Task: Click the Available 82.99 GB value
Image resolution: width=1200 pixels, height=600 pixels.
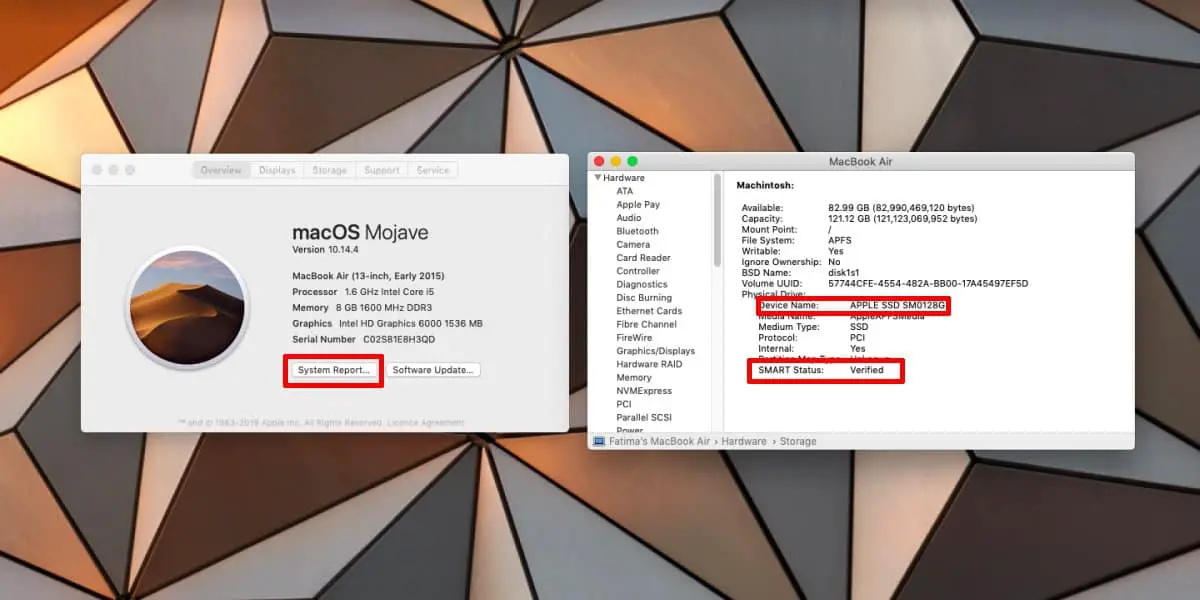Action: (x=901, y=206)
